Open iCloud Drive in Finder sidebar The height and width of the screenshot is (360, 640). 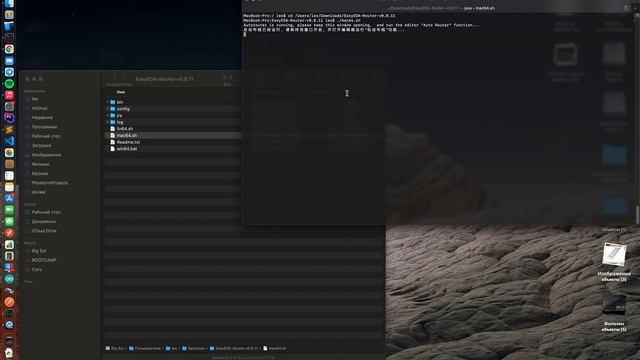coord(44,231)
